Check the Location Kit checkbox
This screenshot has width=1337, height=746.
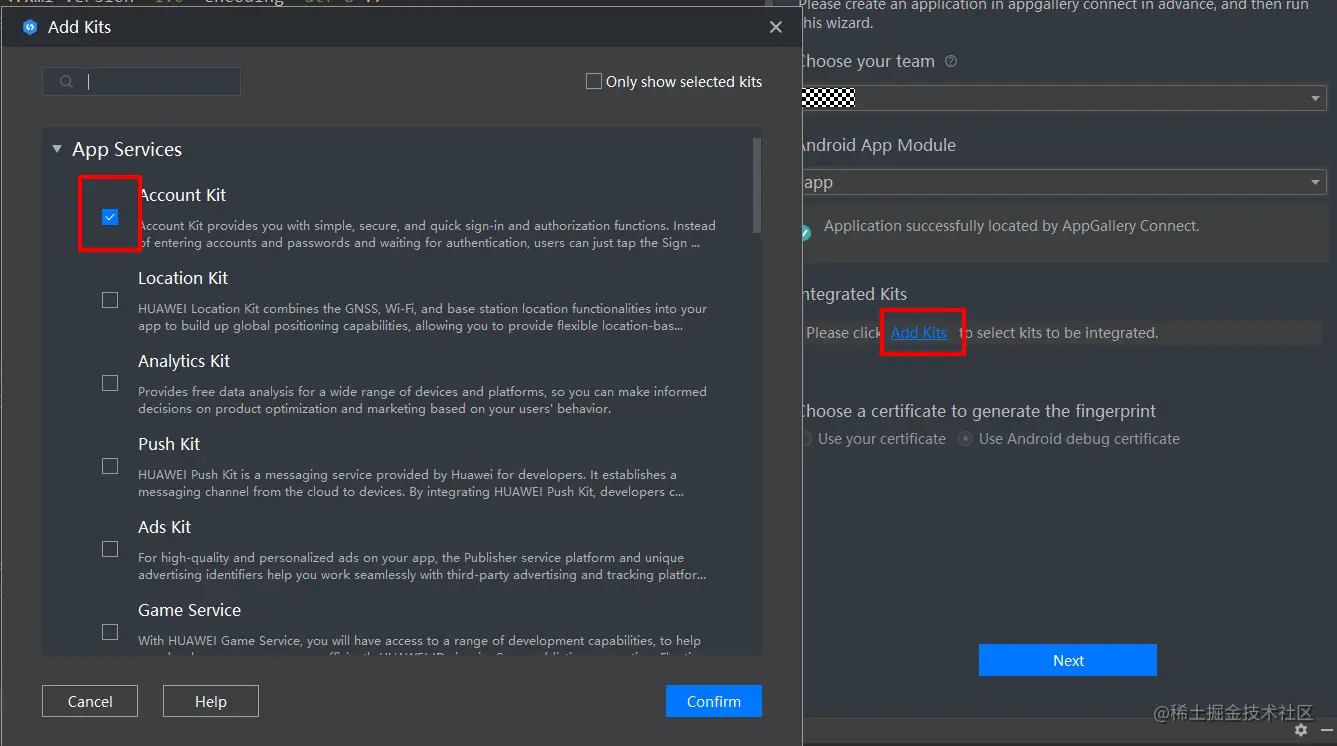pos(110,300)
